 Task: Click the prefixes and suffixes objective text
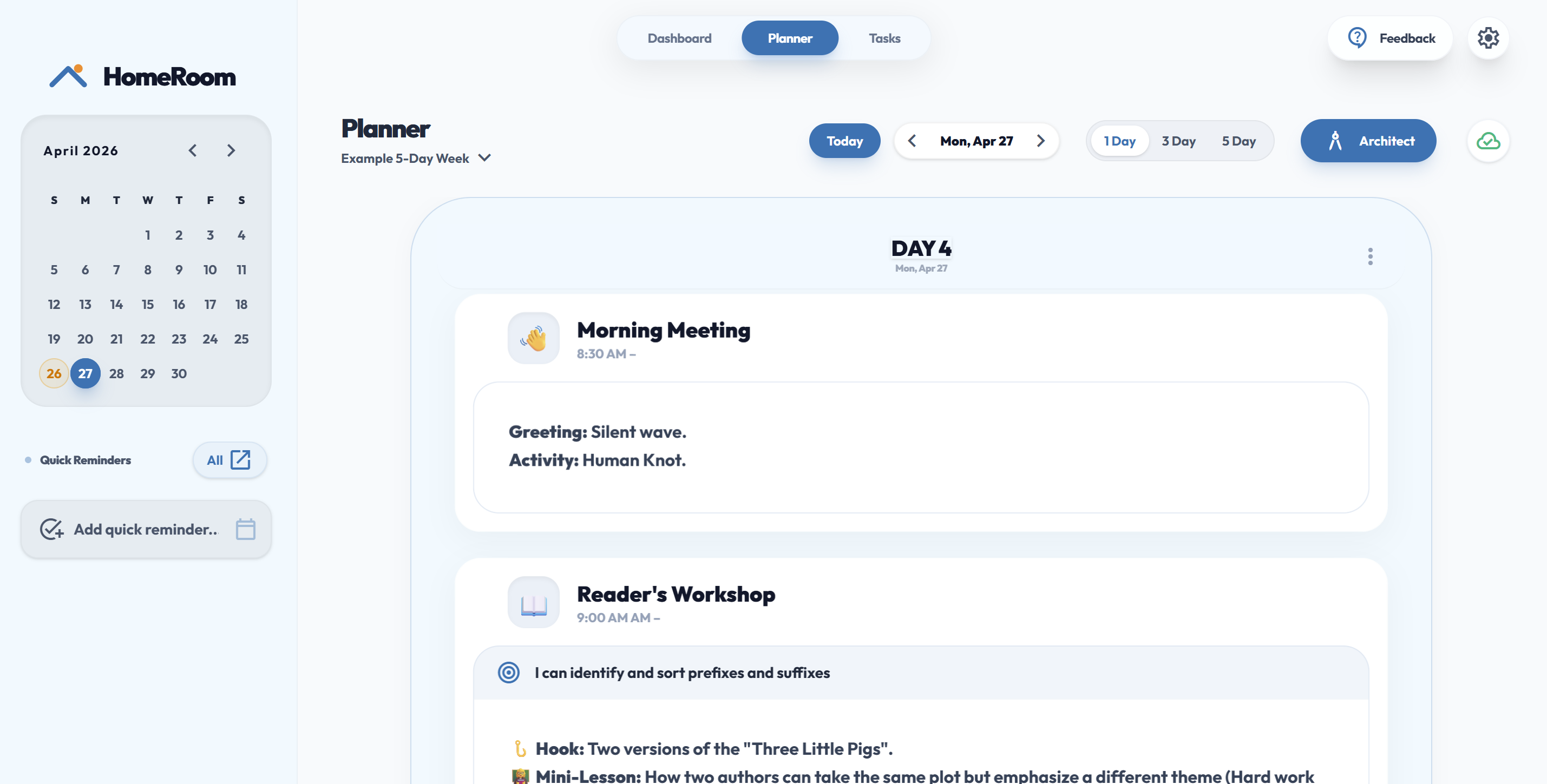coord(681,673)
